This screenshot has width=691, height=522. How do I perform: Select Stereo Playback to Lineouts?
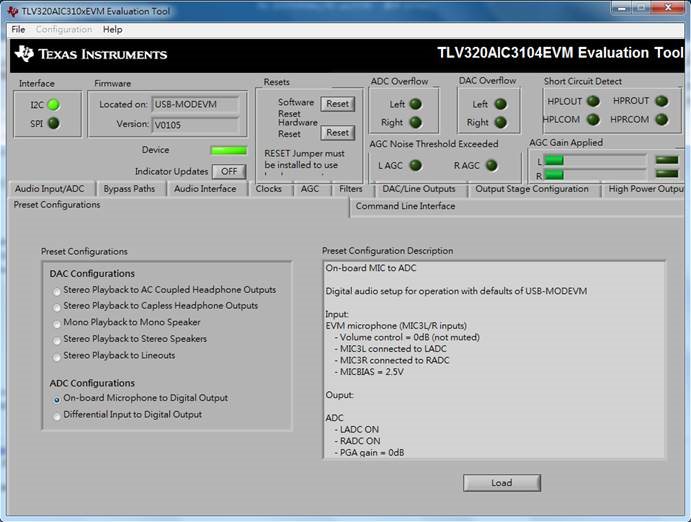tap(115, 355)
